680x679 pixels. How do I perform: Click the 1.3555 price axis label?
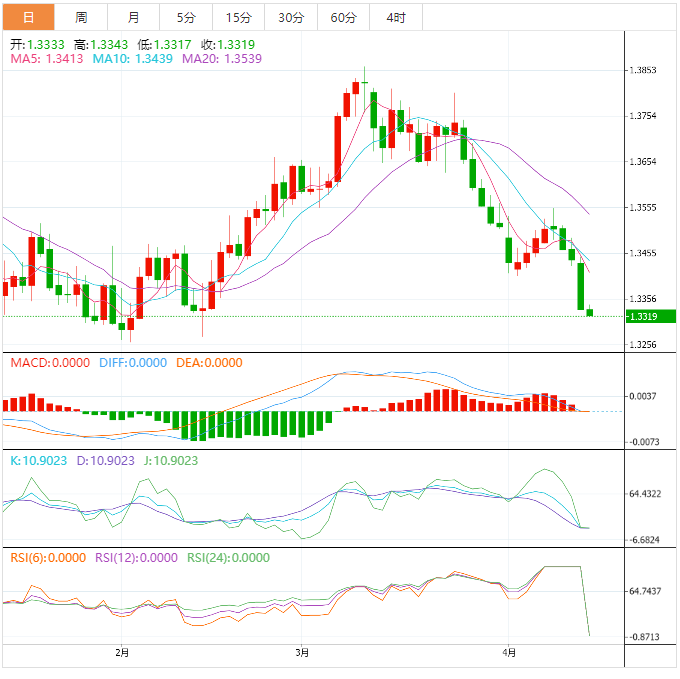tap(643, 207)
